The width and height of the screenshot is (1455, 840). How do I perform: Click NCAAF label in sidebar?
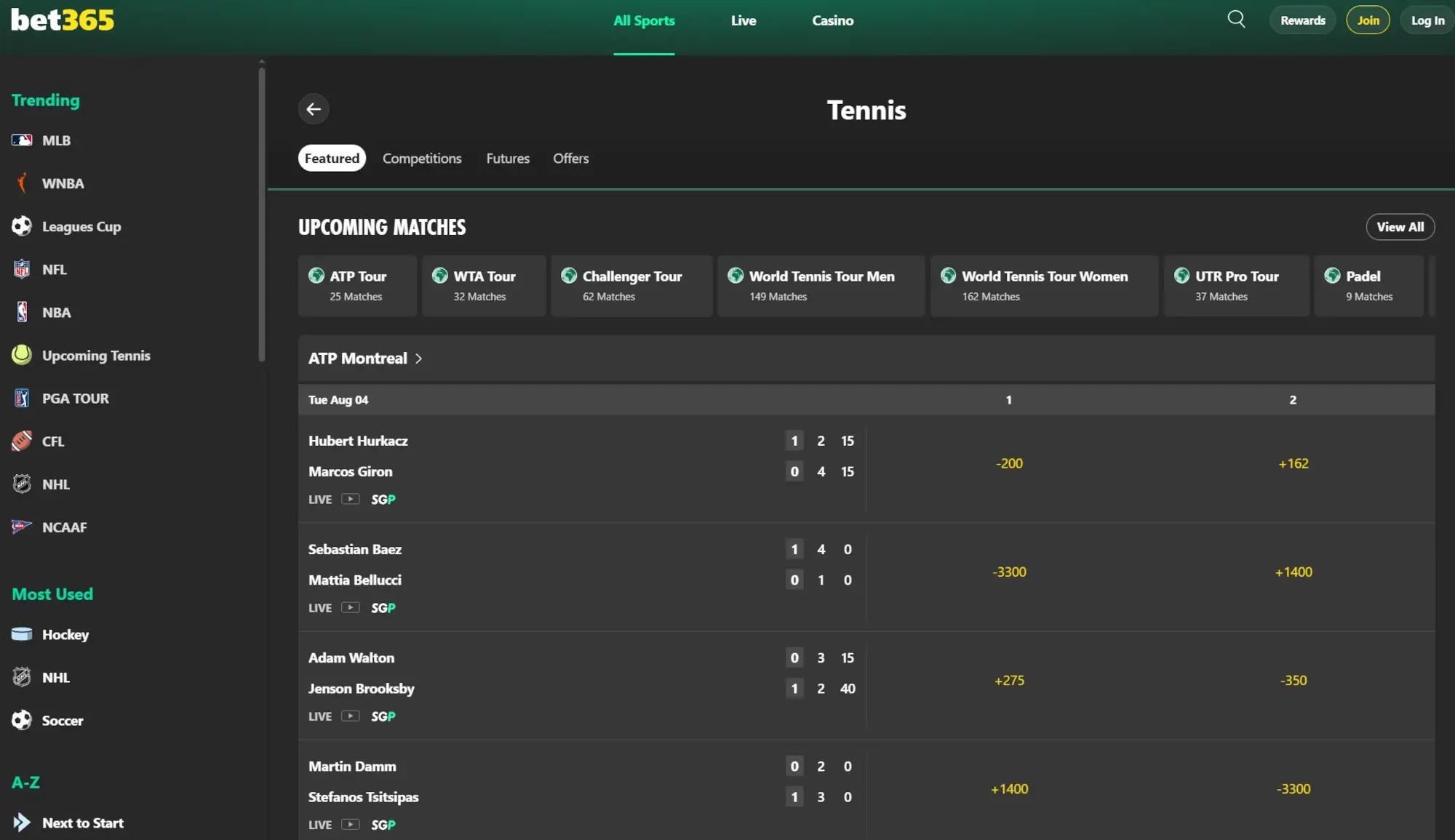(65, 527)
